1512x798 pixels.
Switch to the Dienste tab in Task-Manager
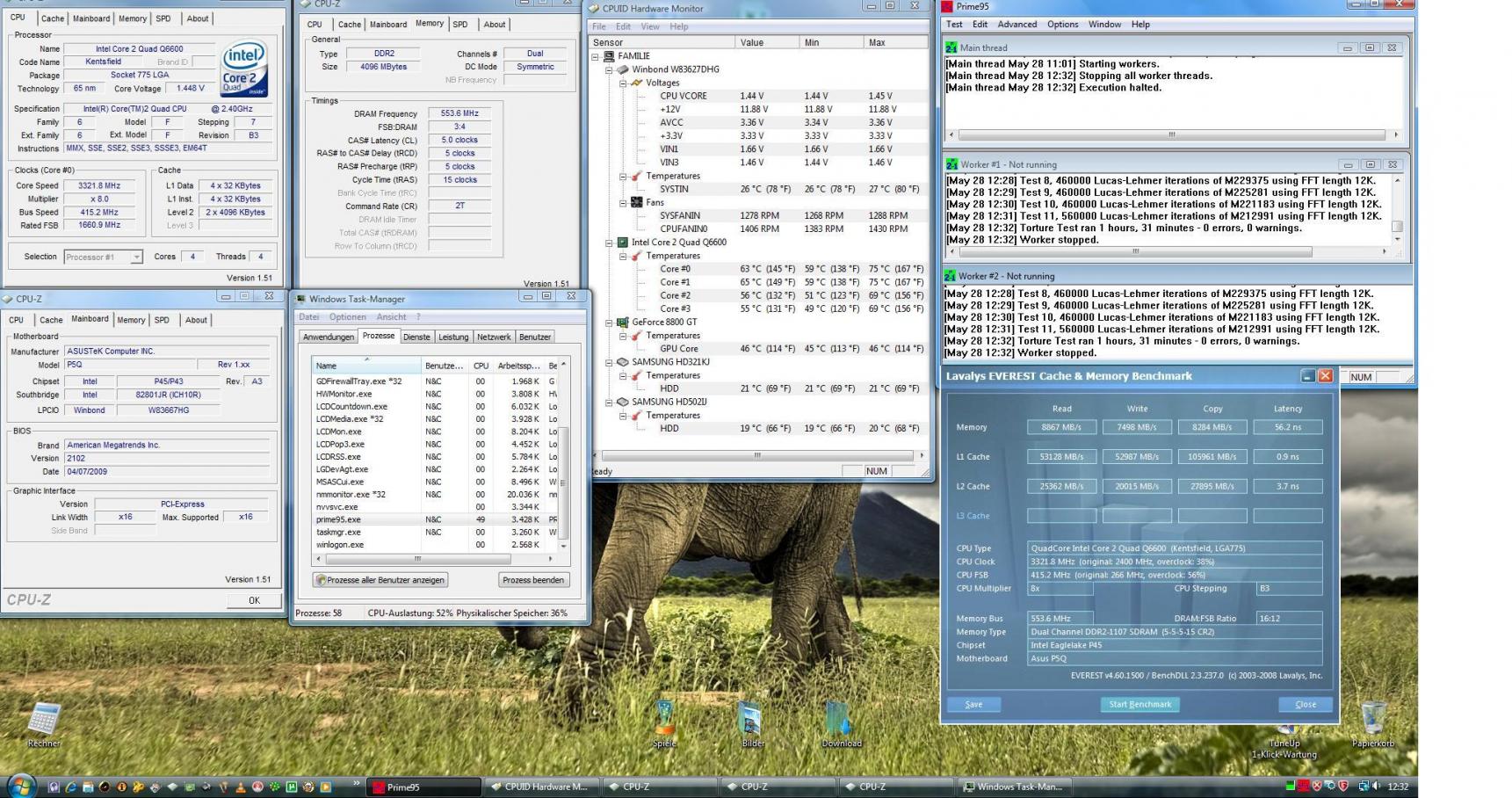pos(417,337)
